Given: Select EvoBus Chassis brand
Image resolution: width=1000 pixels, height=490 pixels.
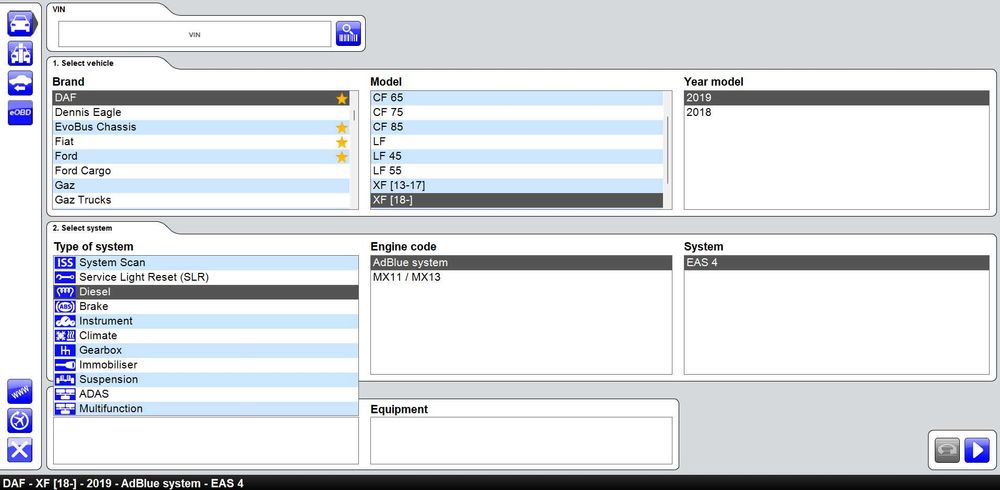Looking at the screenshot, I should (201, 127).
